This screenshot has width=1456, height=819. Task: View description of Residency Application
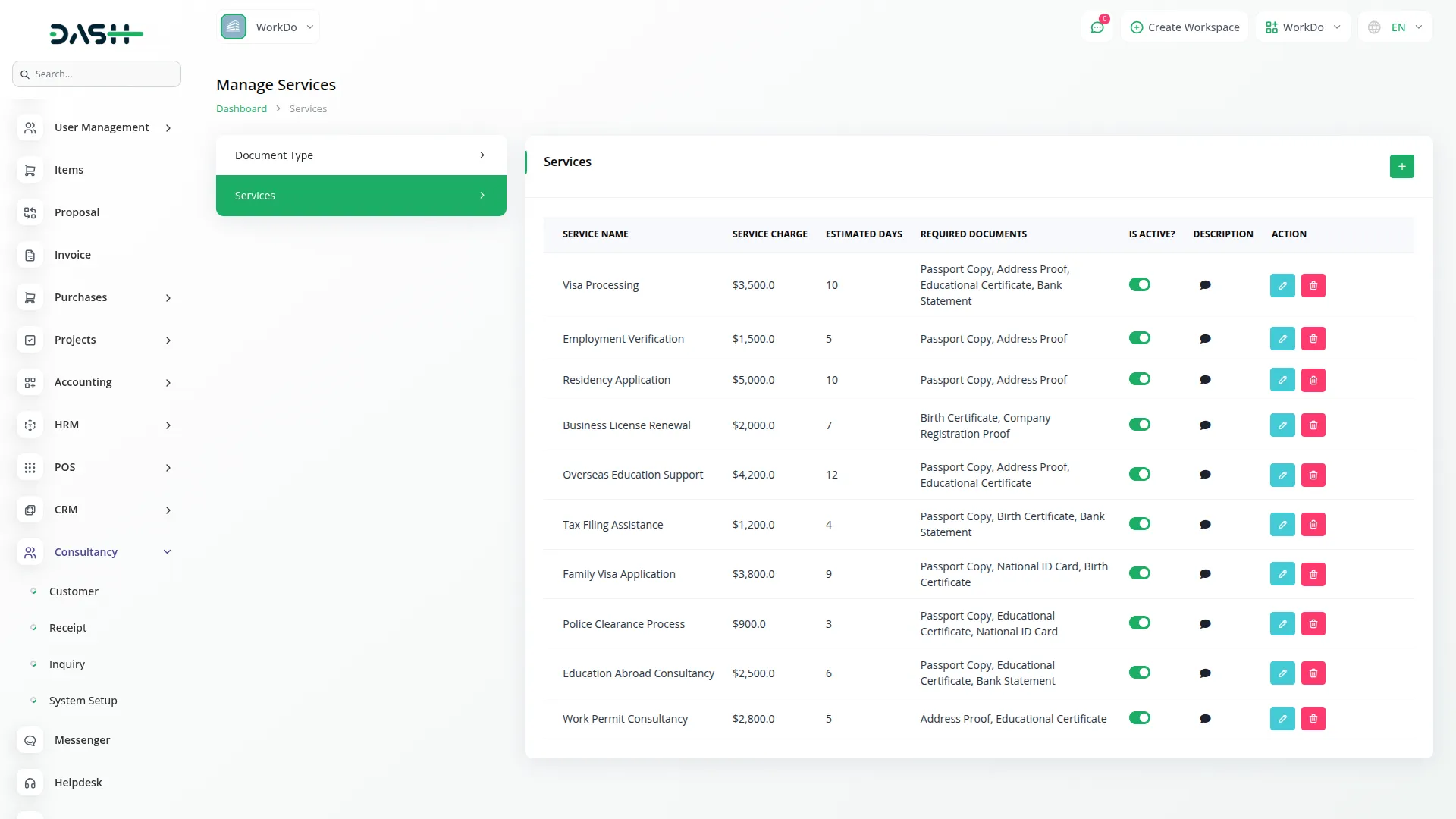pyautogui.click(x=1205, y=380)
